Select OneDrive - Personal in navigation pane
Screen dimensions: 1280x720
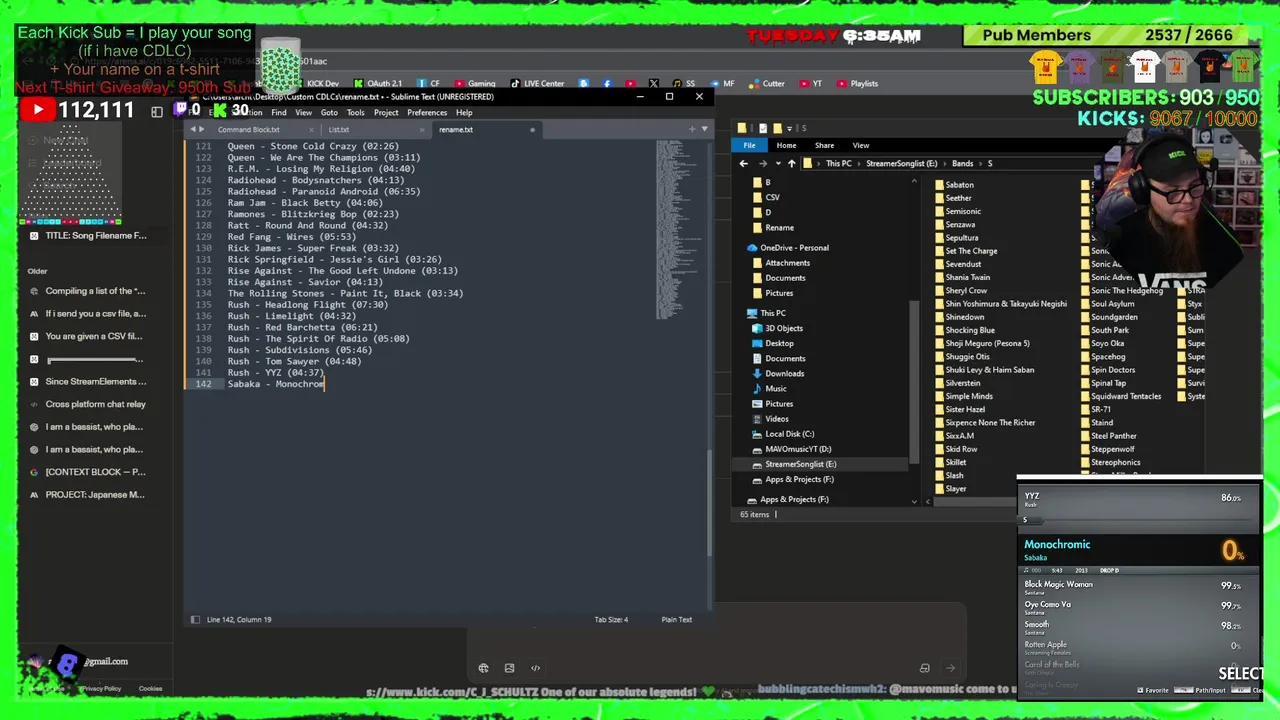(794, 247)
